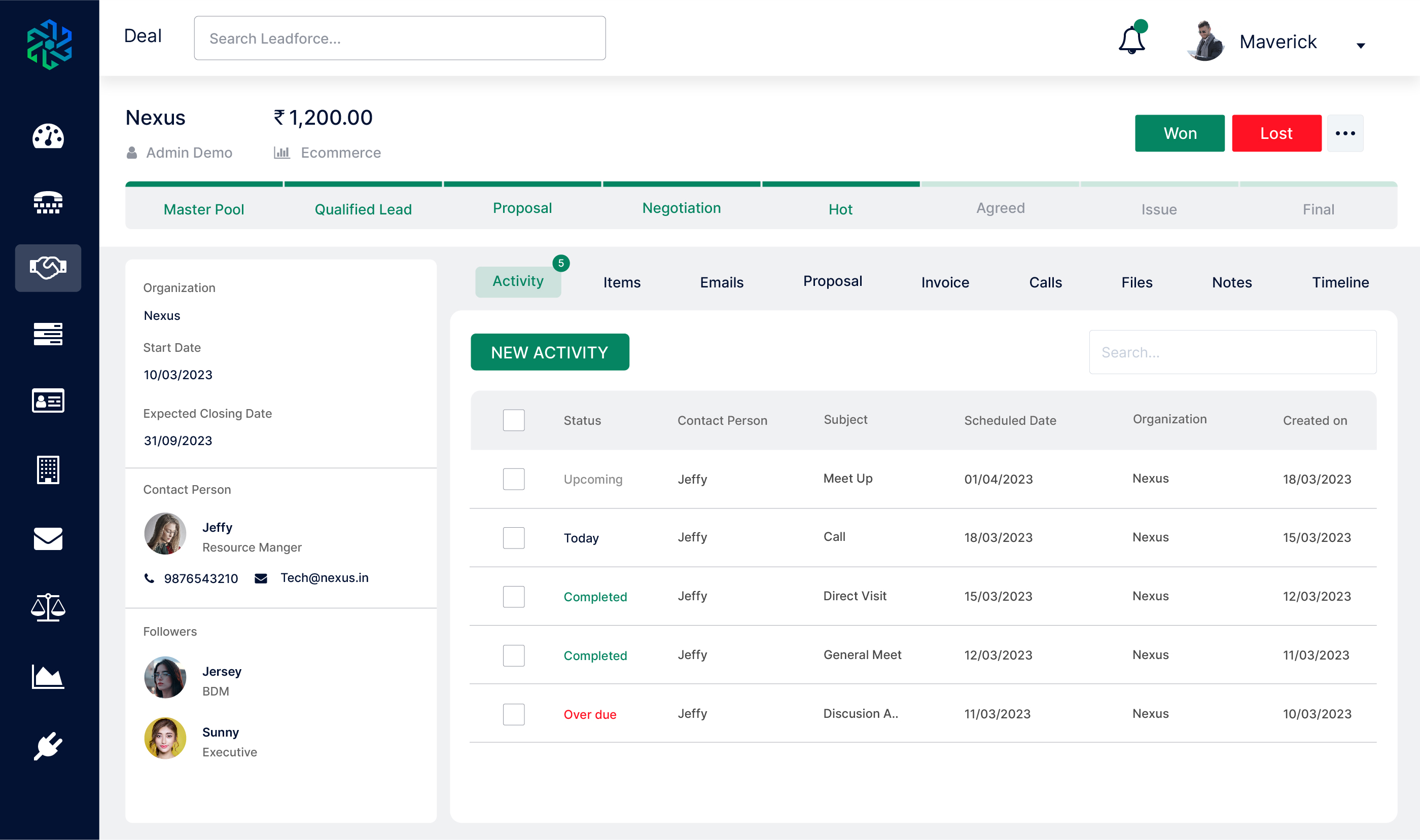1420x840 pixels.
Task: Check the checkbox beside the Over due activity
Action: click(x=514, y=714)
